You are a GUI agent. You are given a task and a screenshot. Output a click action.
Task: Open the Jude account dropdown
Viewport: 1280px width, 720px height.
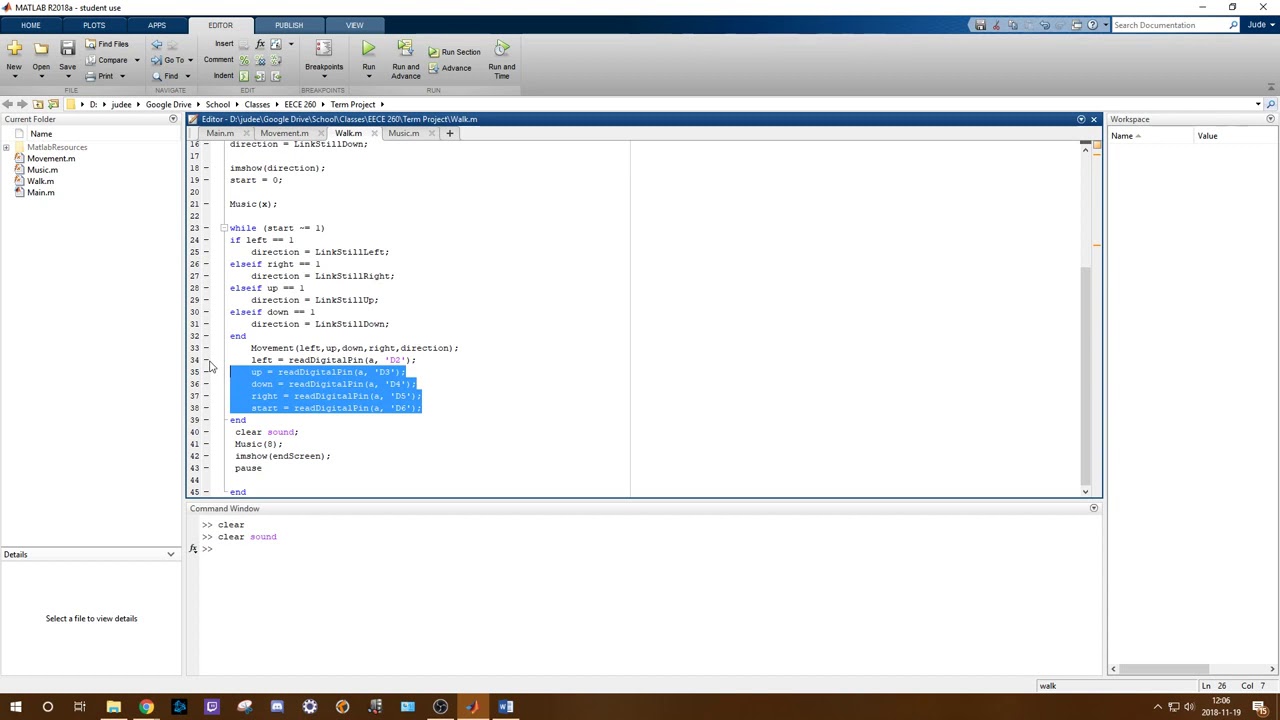coord(1259,25)
